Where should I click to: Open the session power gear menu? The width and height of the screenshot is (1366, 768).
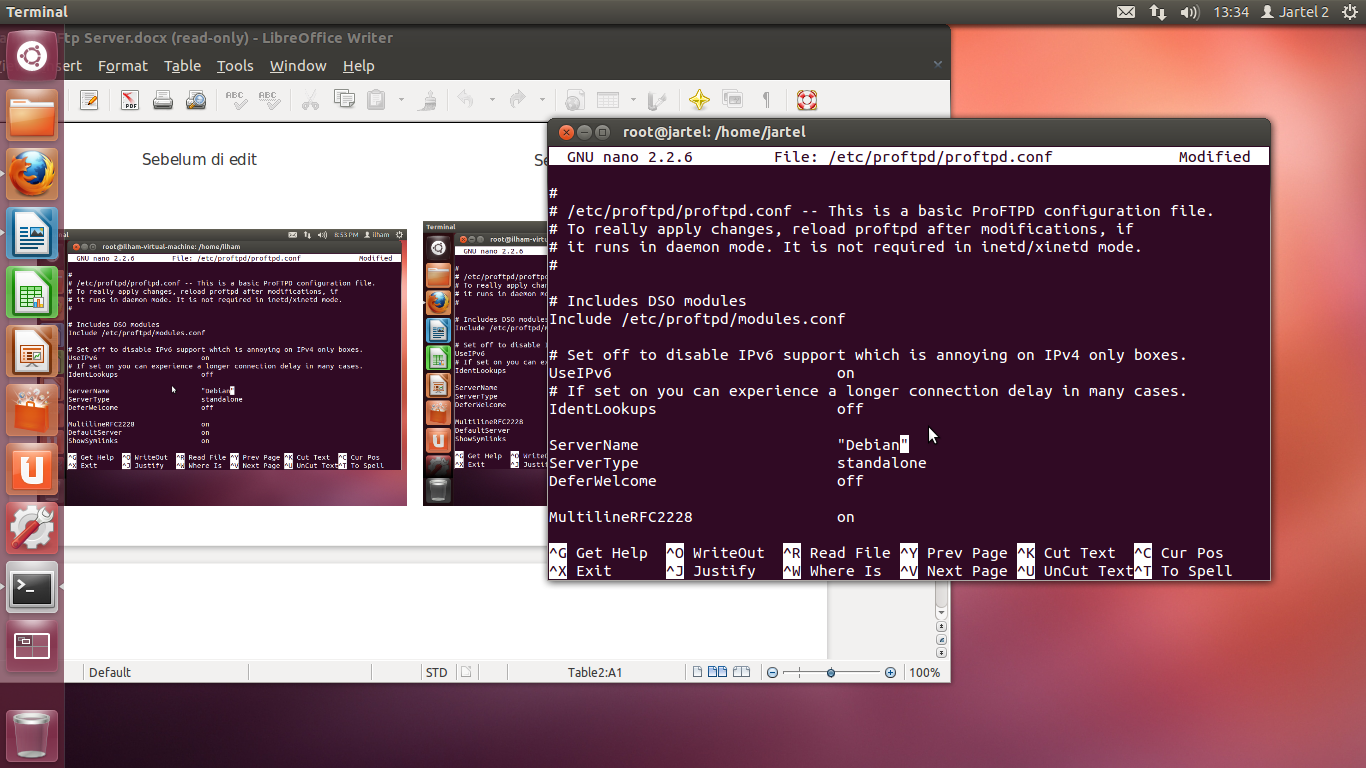point(1349,12)
